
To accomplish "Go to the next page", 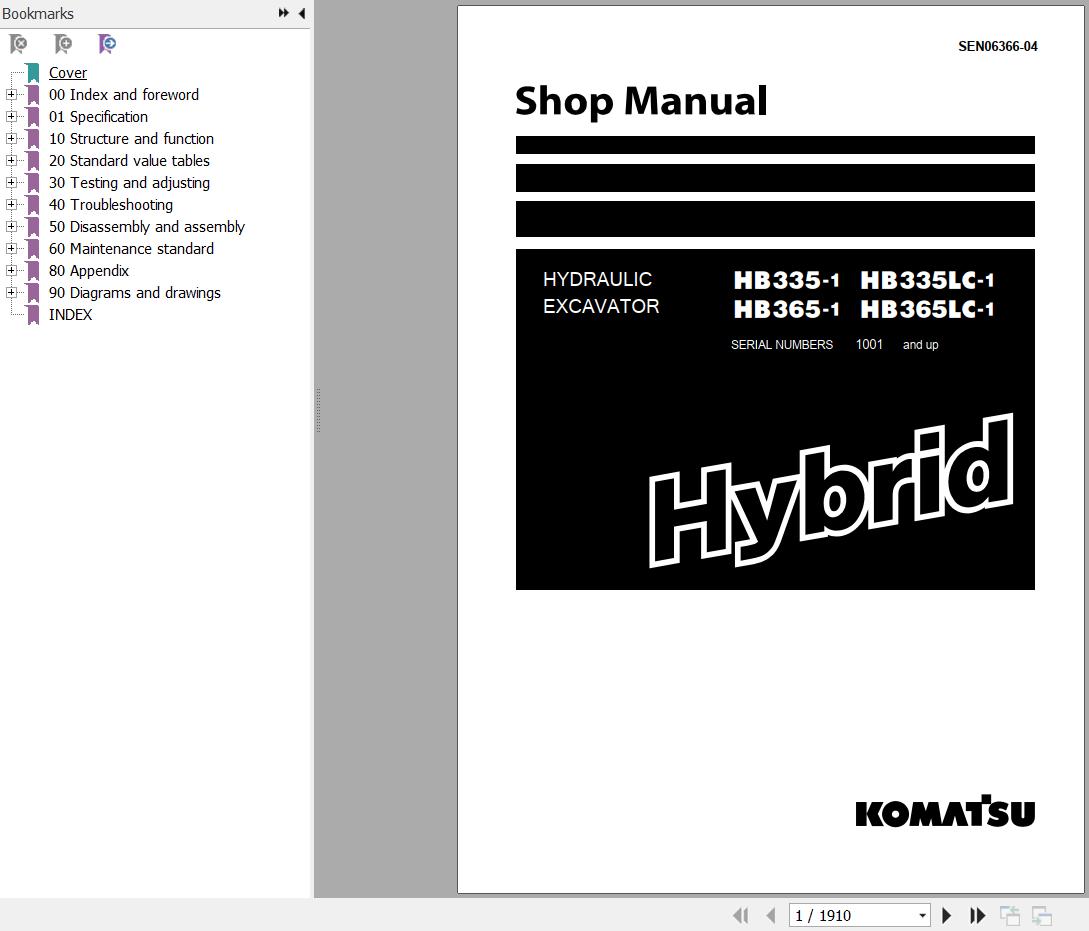I will (947, 915).
